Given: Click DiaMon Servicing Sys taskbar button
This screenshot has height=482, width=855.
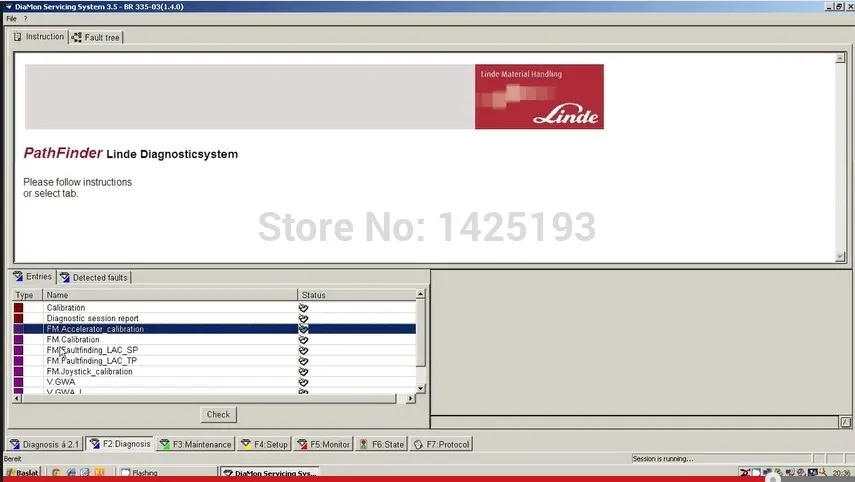Looking at the screenshot, I should pos(270,473).
